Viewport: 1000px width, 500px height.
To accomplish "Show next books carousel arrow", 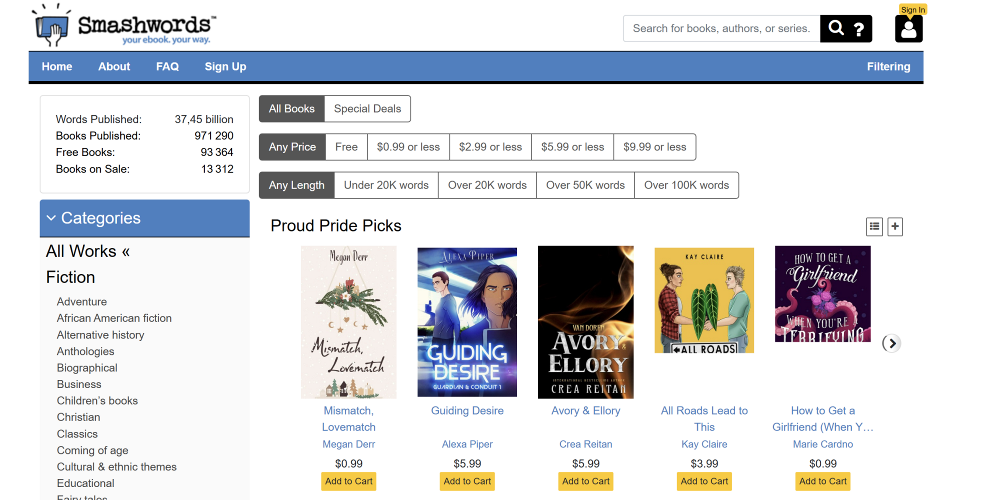I will pyautogui.click(x=892, y=343).
